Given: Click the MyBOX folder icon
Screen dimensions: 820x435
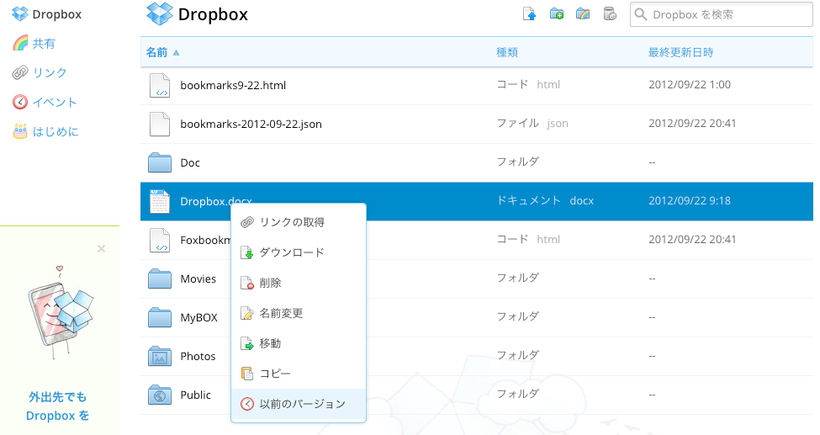Looking at the screenshot, I should (160, 317).
